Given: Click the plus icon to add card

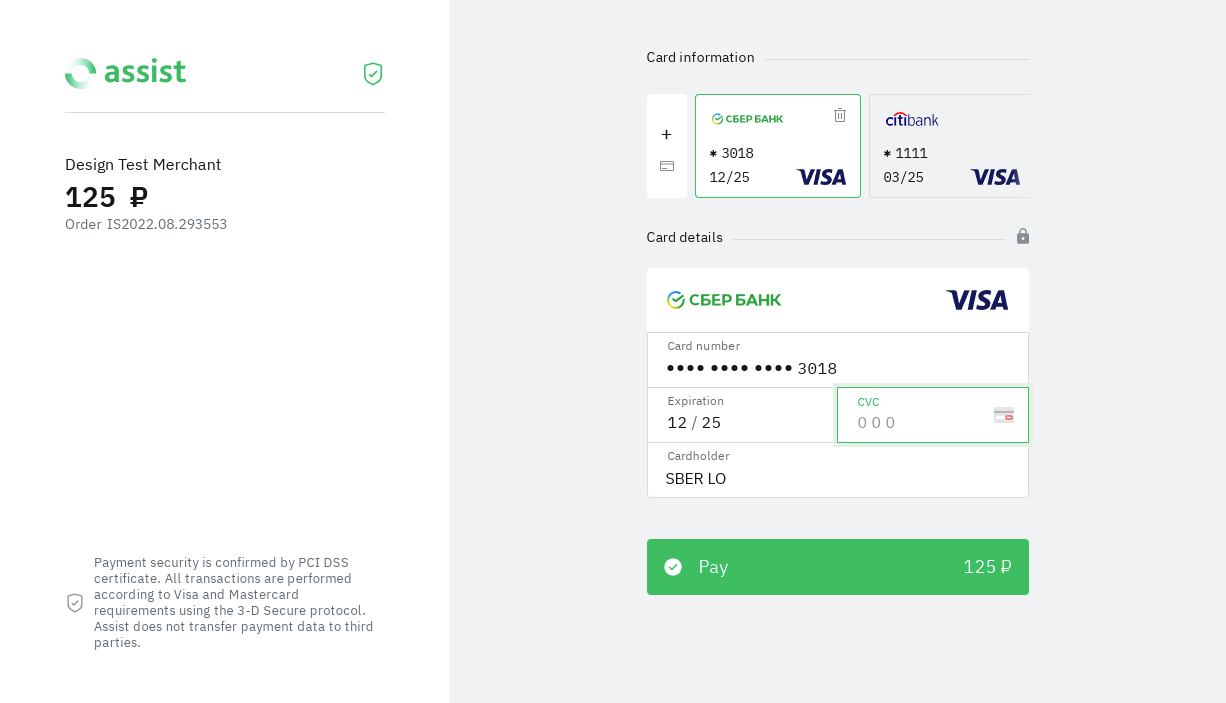Looking at the screenshot, I should (x=666, y=134).
